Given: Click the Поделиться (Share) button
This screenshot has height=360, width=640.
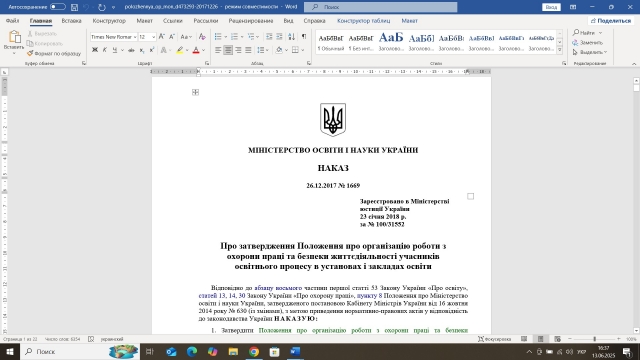Looking at the screenshot, I should 611,21.
